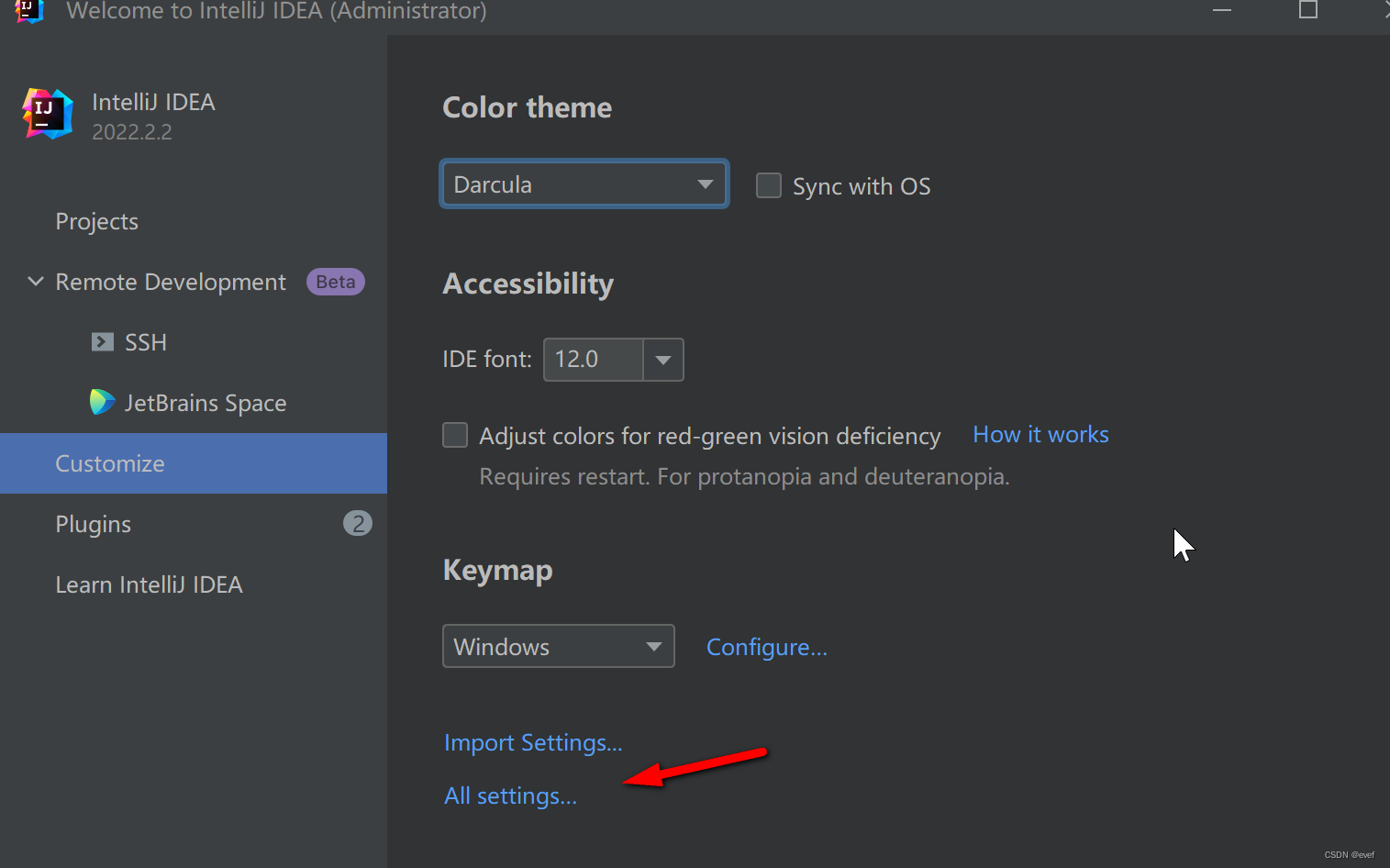
Task: Minimize the Welcome to IntelliJ IDEA window
Action: coord(1222,10)
